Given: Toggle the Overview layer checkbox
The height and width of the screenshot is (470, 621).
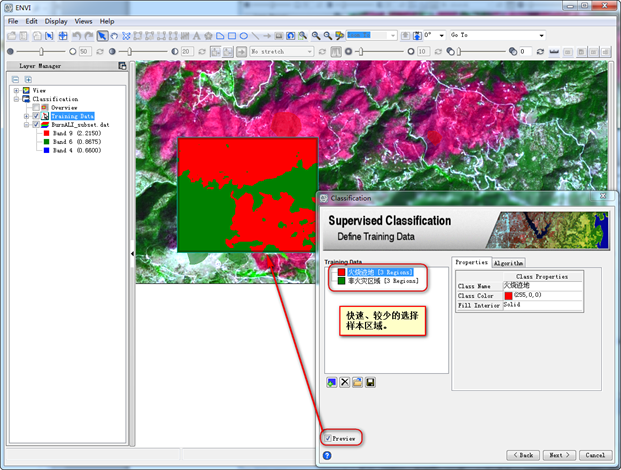Looking at the screenshot, I should pos(36,107).
